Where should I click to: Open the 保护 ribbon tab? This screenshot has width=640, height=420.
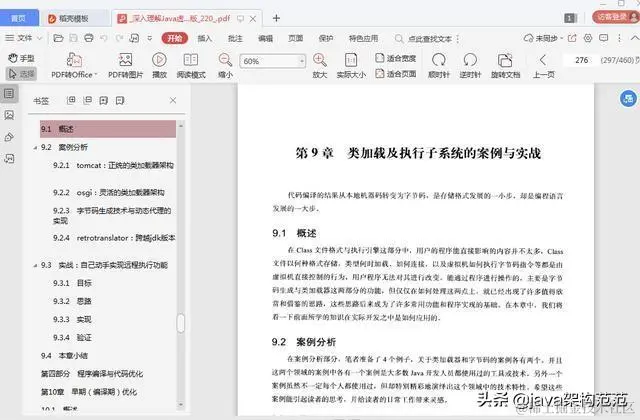point(326,38)
